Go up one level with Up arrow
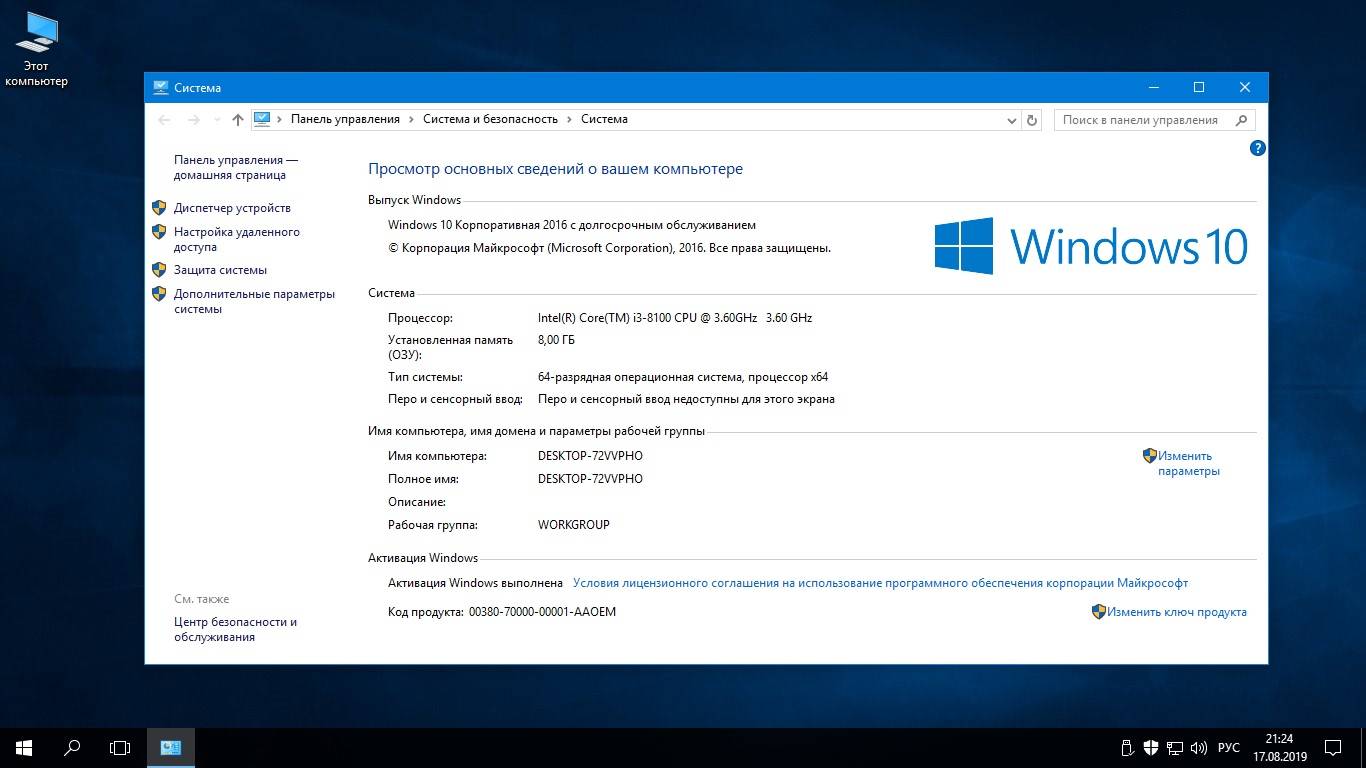This screenshot has height=768, width=1366. [237, 120]
